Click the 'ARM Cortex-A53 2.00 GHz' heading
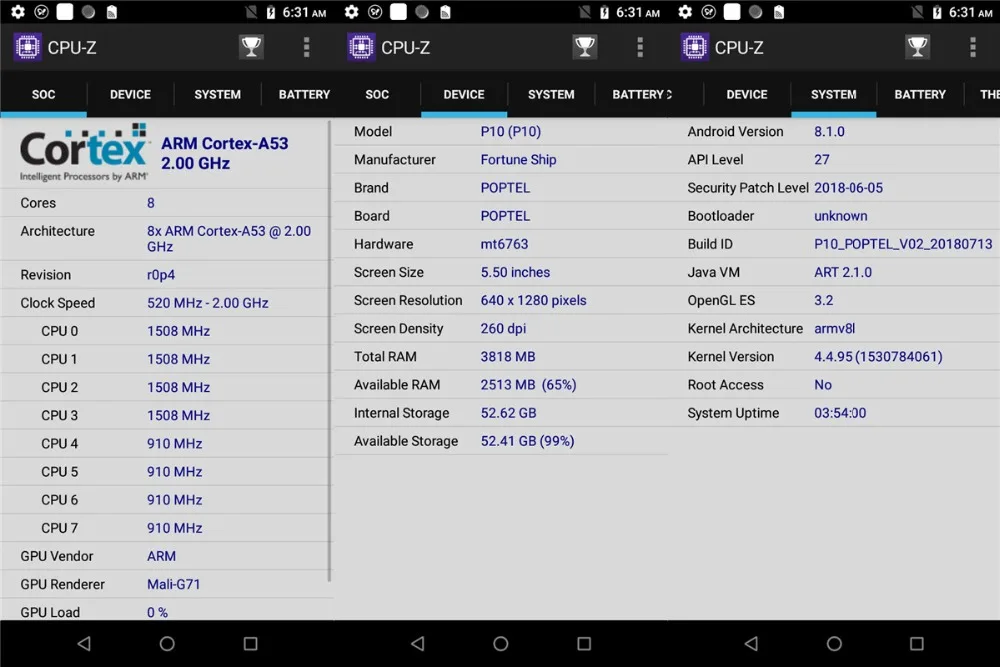The image size is (1000, 667). 224,153
